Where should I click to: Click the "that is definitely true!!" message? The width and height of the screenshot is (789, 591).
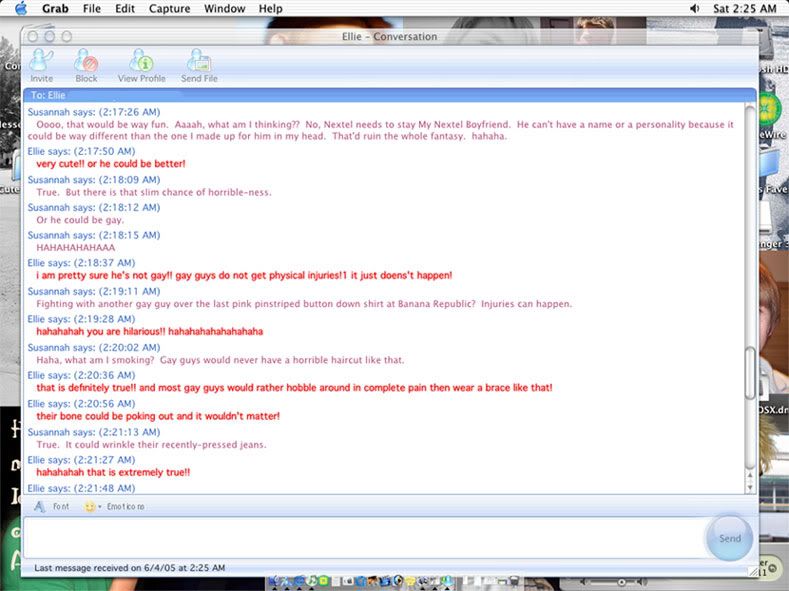point(294,388)
